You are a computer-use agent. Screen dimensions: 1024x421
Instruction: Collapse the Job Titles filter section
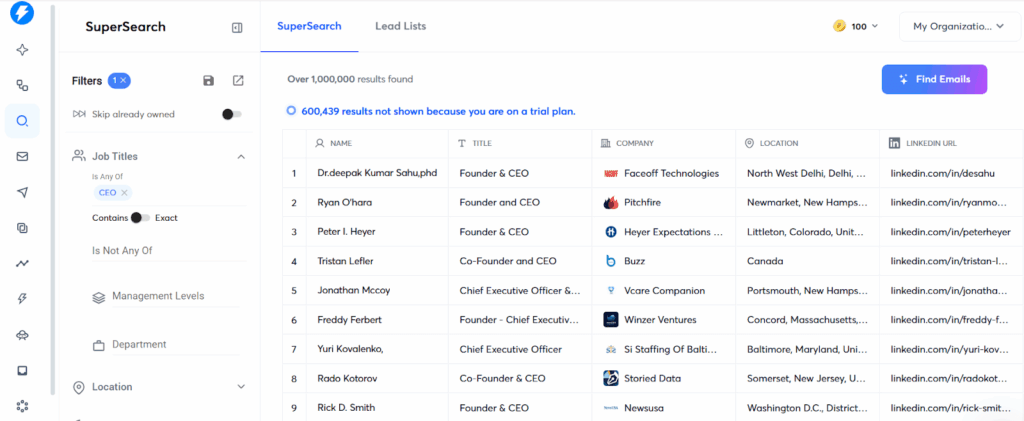(x=241, y=156)
